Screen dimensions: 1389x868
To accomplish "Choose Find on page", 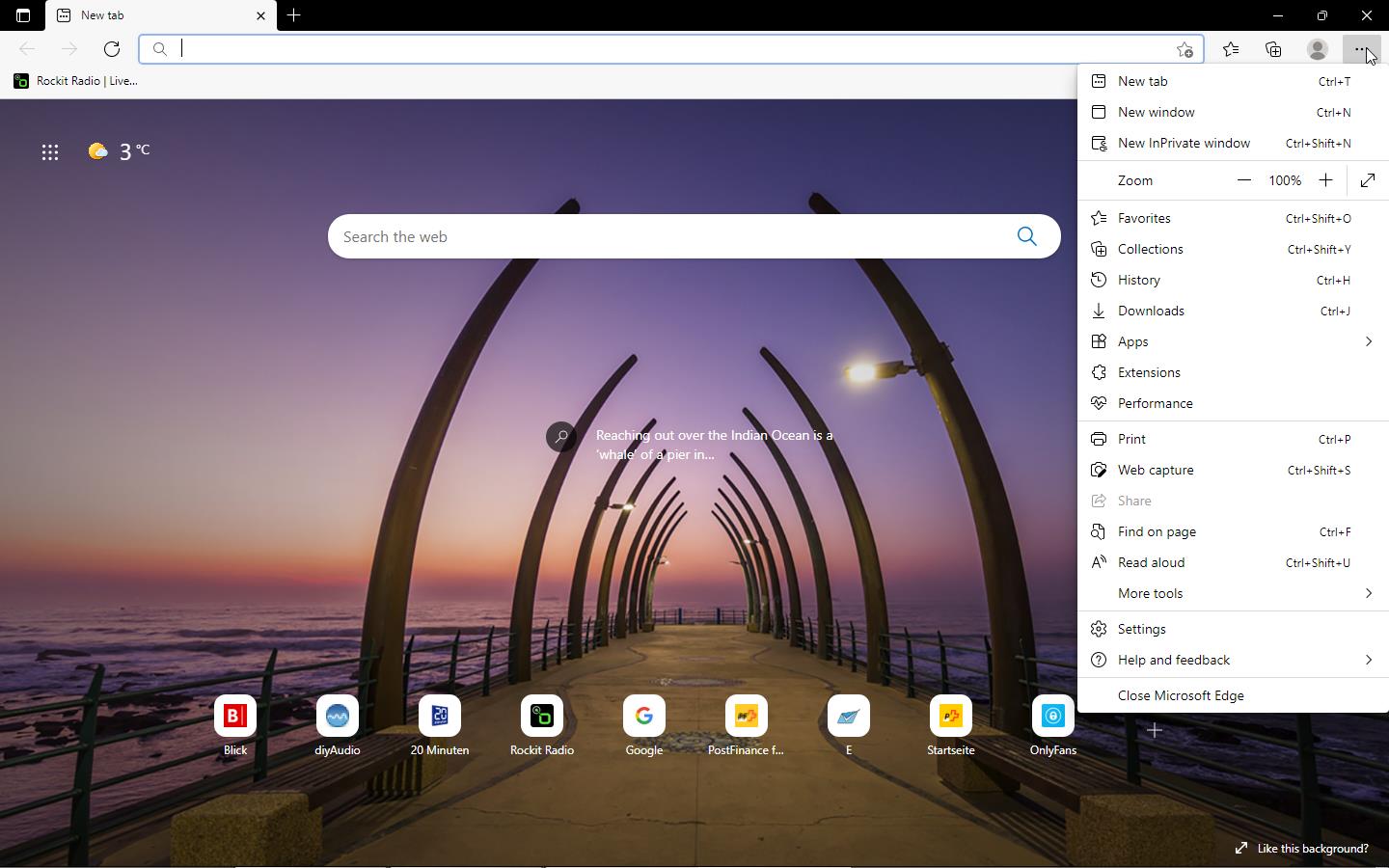I will point(1233,531).
